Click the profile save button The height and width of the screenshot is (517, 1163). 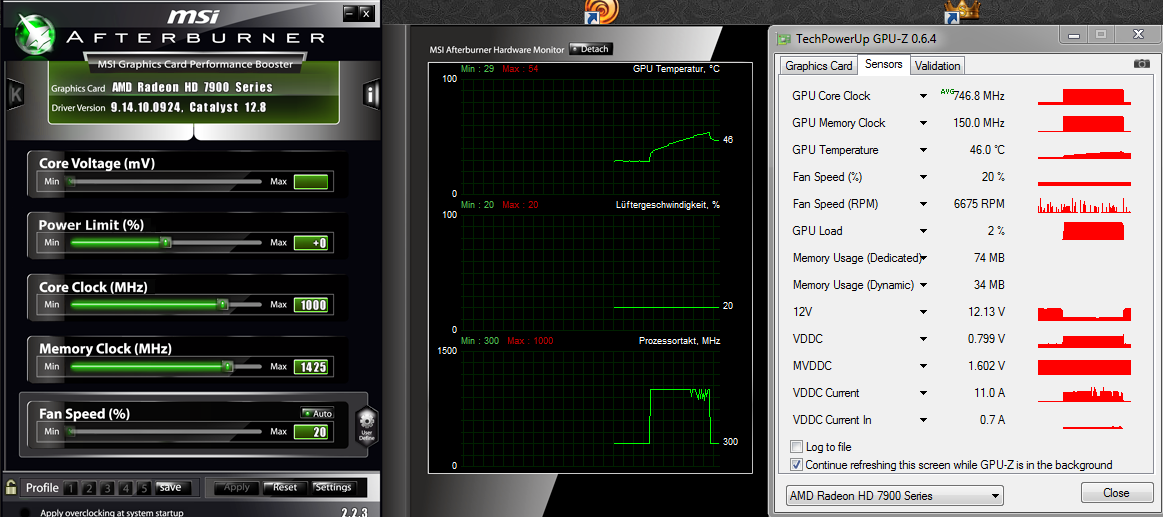tap(172, 487)
